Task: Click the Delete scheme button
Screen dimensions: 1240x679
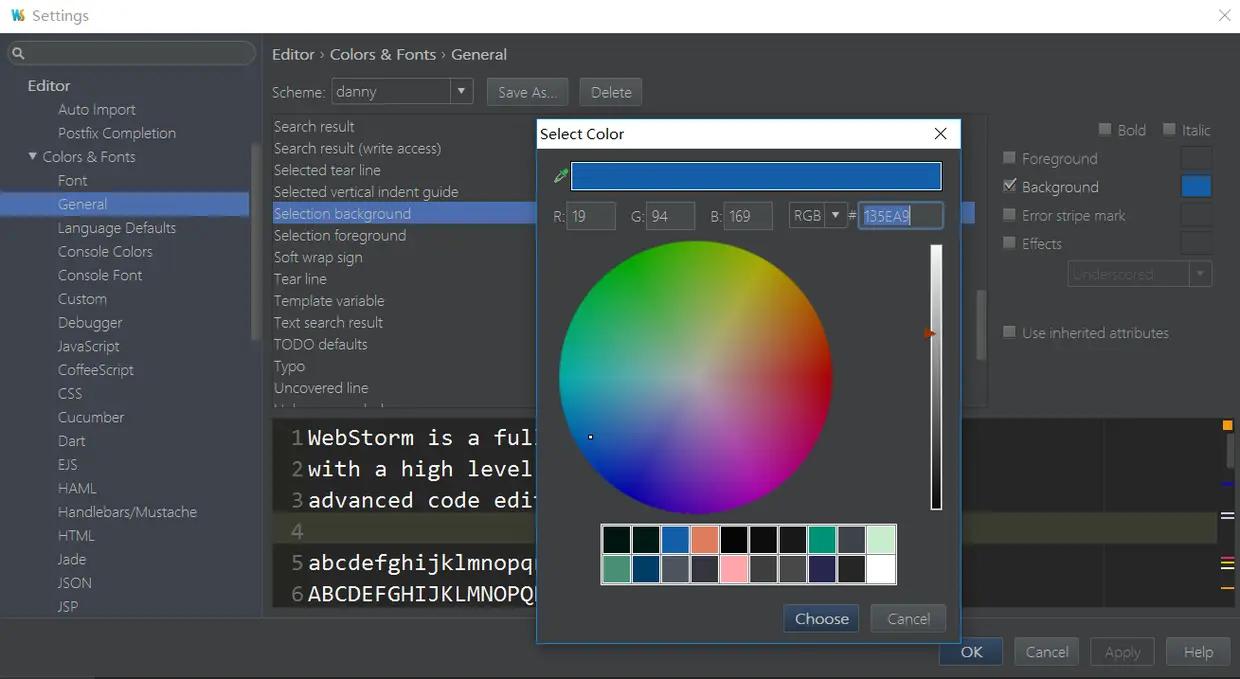Action: [611, 92]
